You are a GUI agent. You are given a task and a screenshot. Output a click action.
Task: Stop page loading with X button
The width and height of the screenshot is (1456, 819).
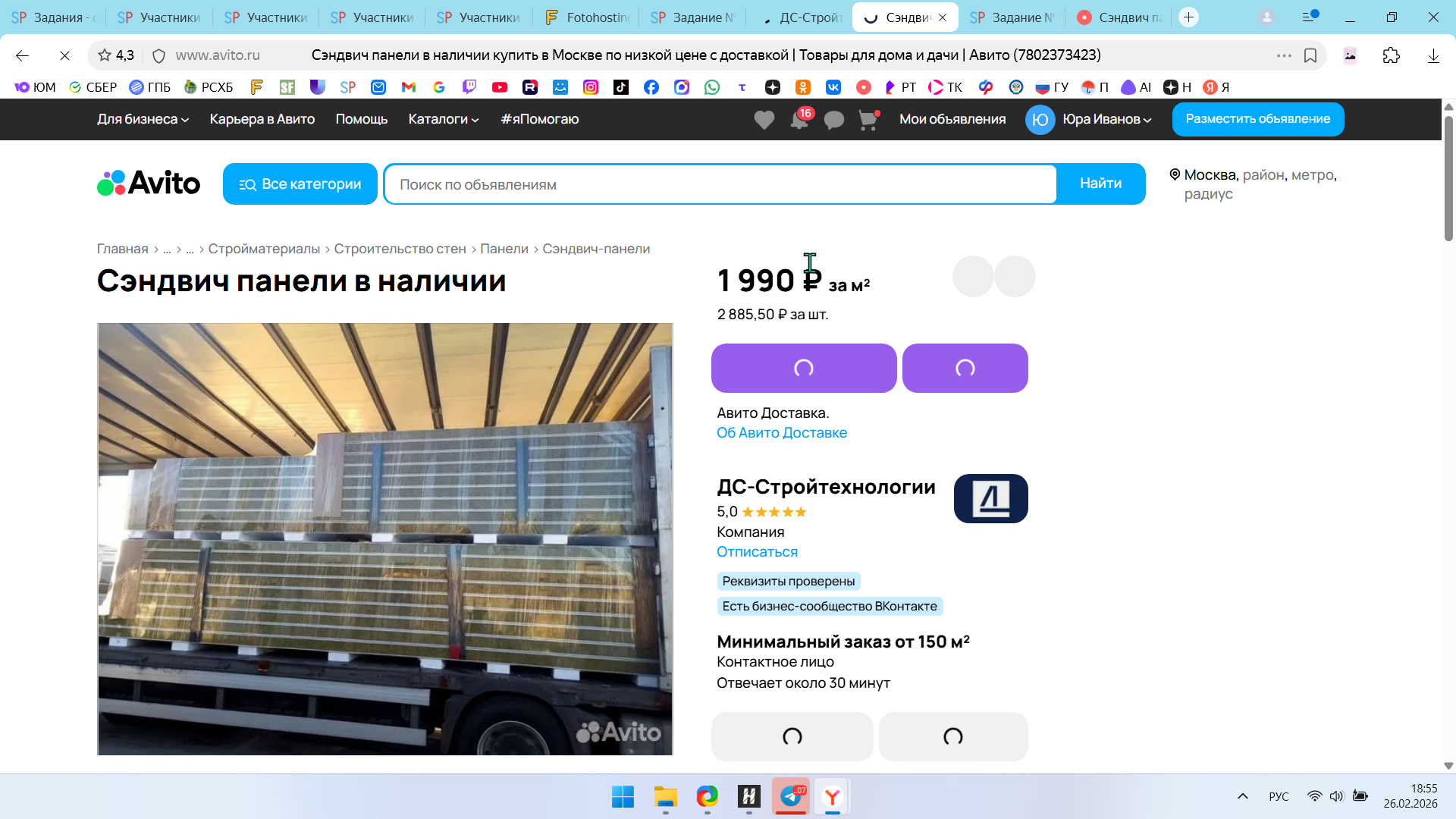[x=64, y=55]
